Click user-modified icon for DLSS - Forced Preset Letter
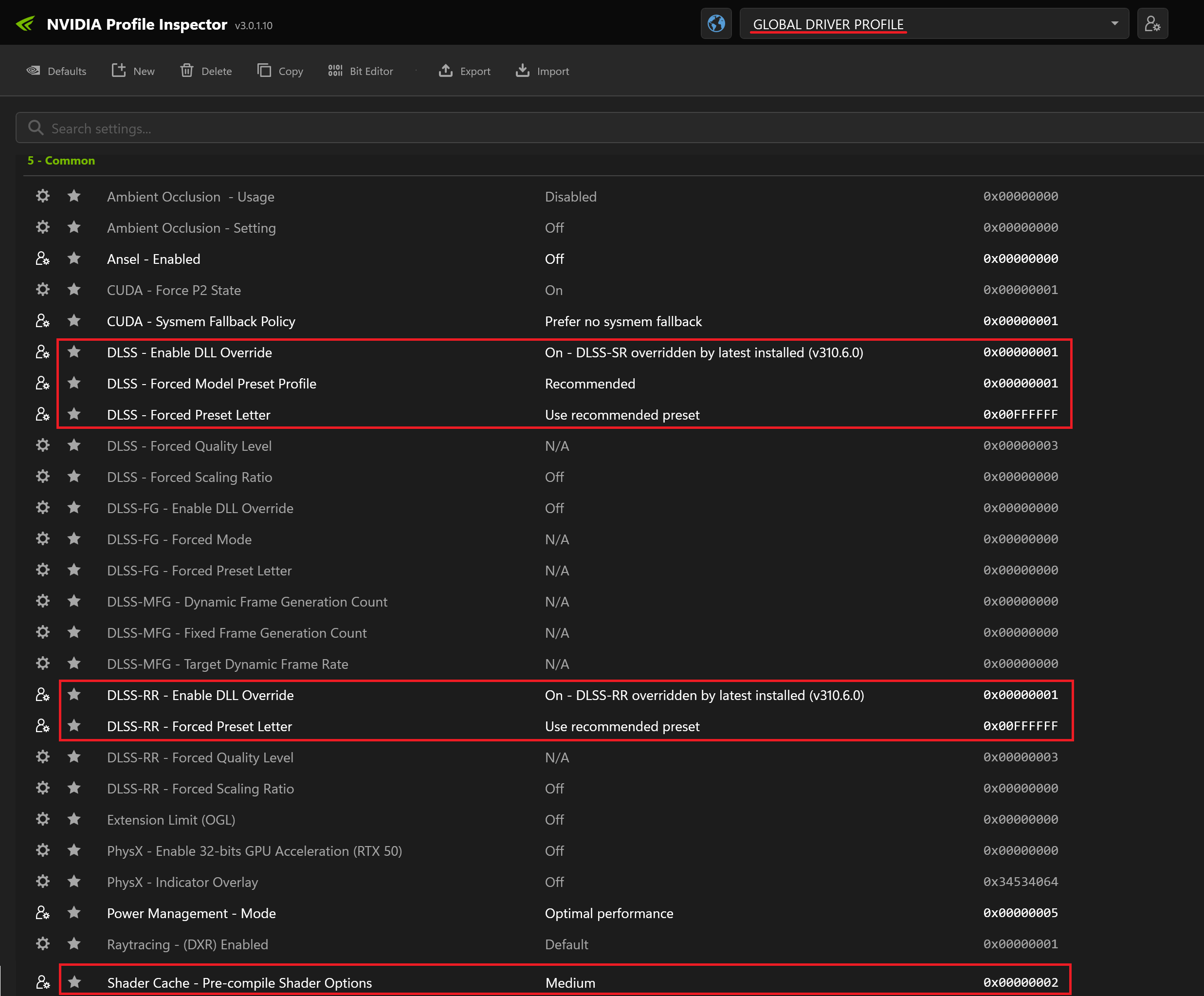The height and width of the screenshot is (996, 1204). (43, 414)
